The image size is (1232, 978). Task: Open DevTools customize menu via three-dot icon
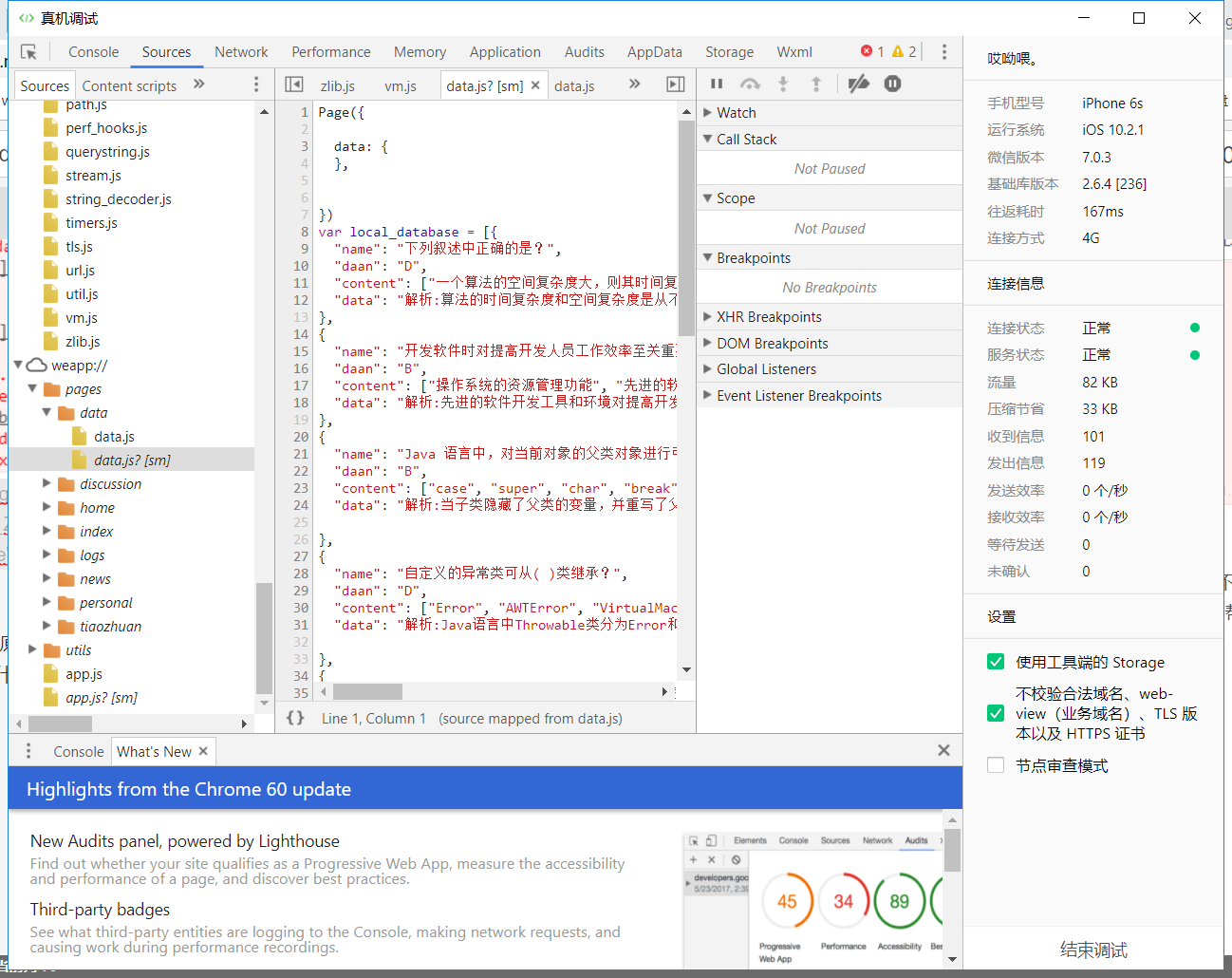coord(944,51)
